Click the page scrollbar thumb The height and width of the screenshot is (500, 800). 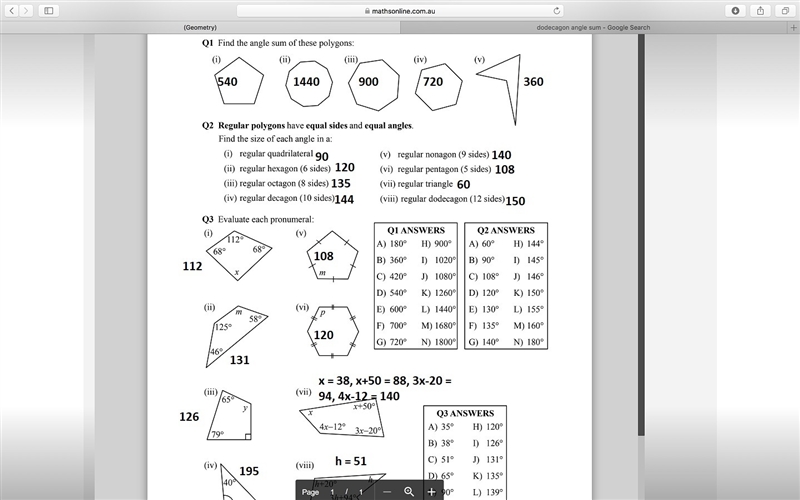[x=641, y=235]
